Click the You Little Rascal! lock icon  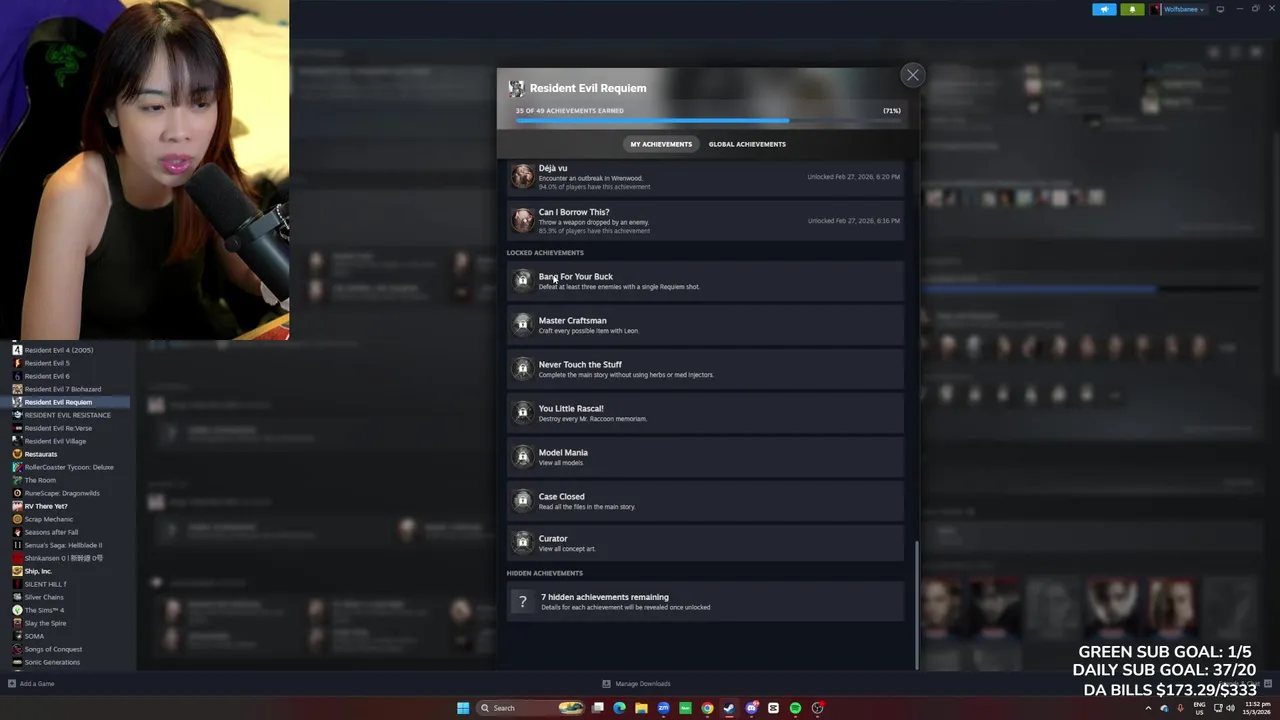[x=522, y=413]
